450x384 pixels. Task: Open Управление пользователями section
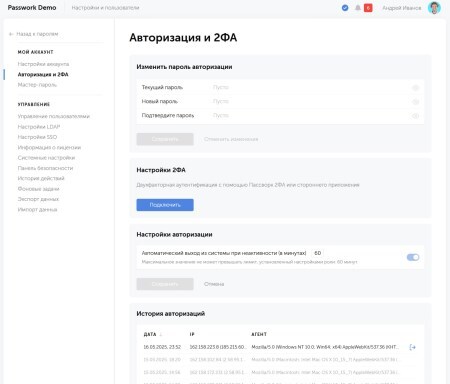(54, 116)
